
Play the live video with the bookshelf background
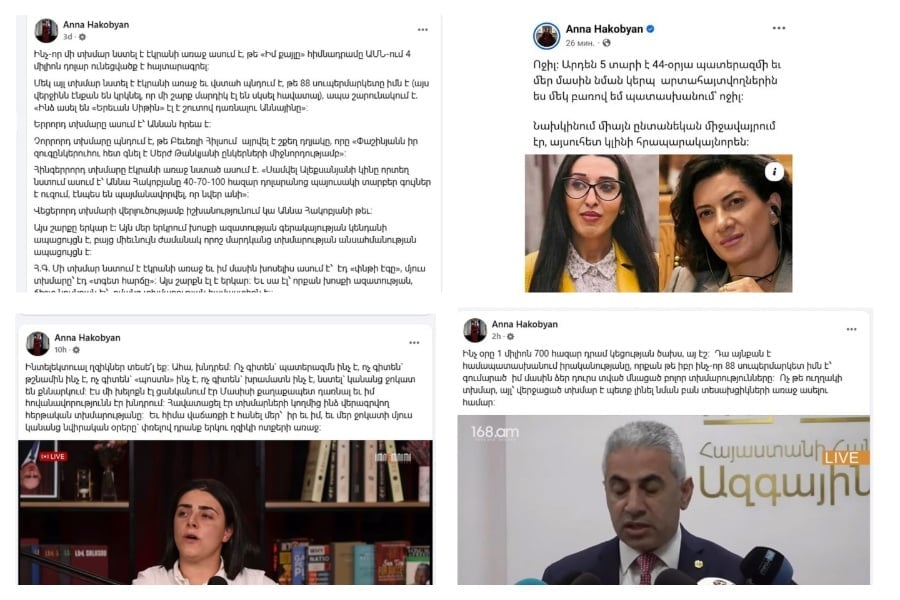[x=226, y=512]
